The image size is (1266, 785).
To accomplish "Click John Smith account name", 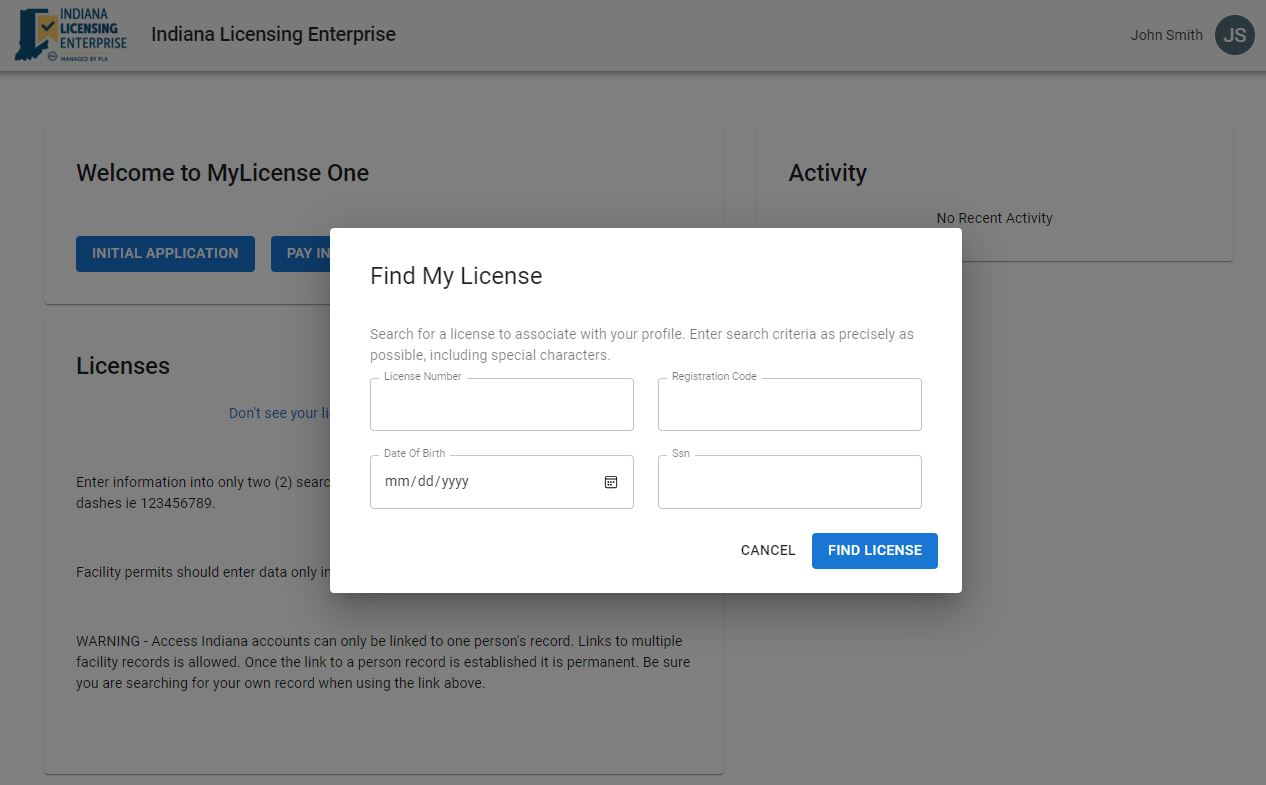I will (x=1166, y=35).
